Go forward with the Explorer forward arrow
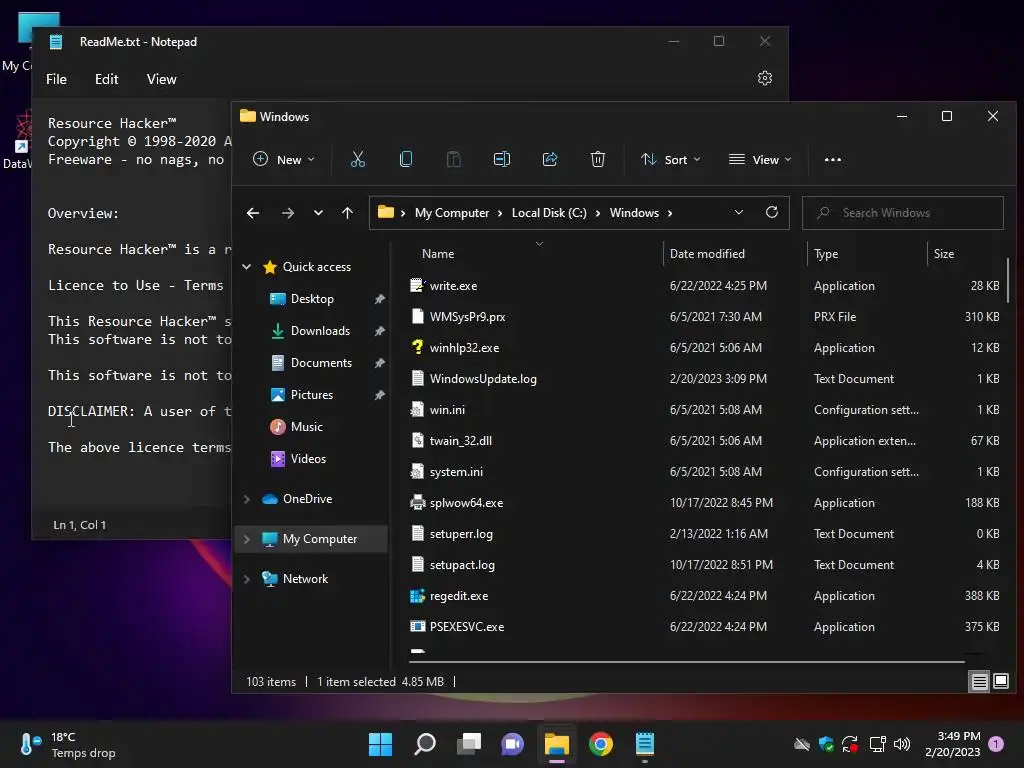1024x768 pixels. click(287, 213)
